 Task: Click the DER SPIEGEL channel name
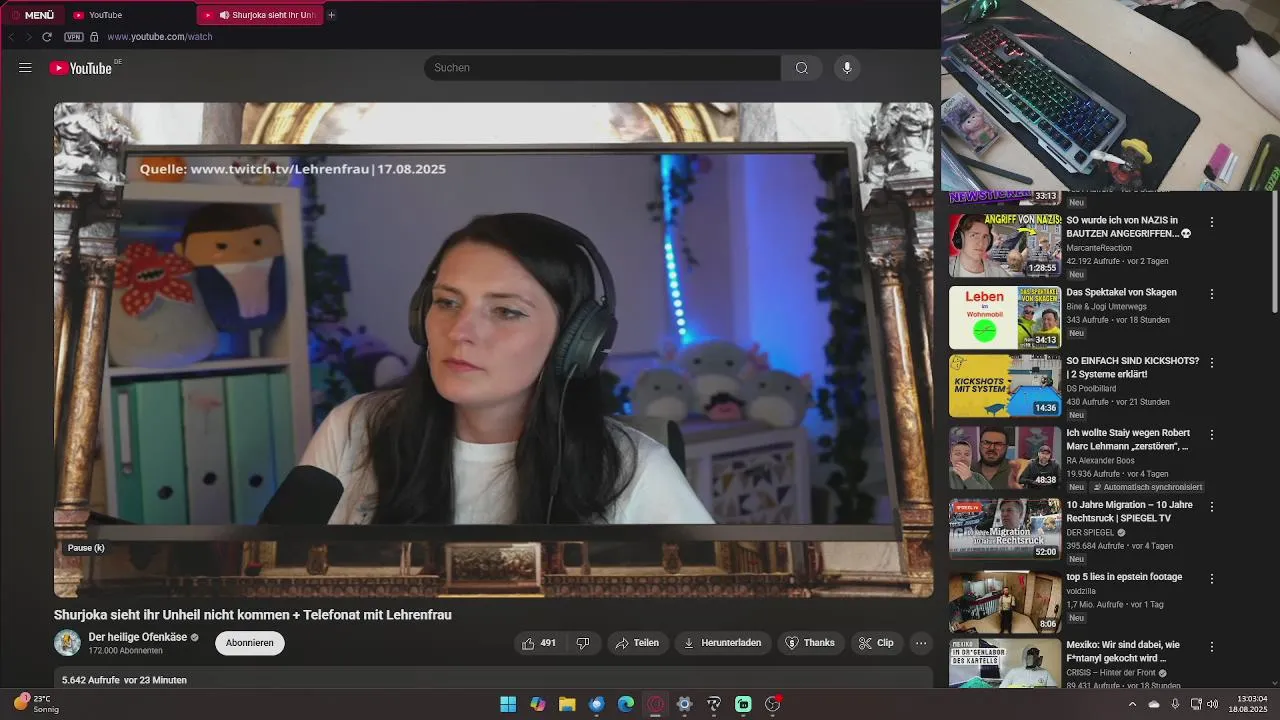click(1090, 533)
